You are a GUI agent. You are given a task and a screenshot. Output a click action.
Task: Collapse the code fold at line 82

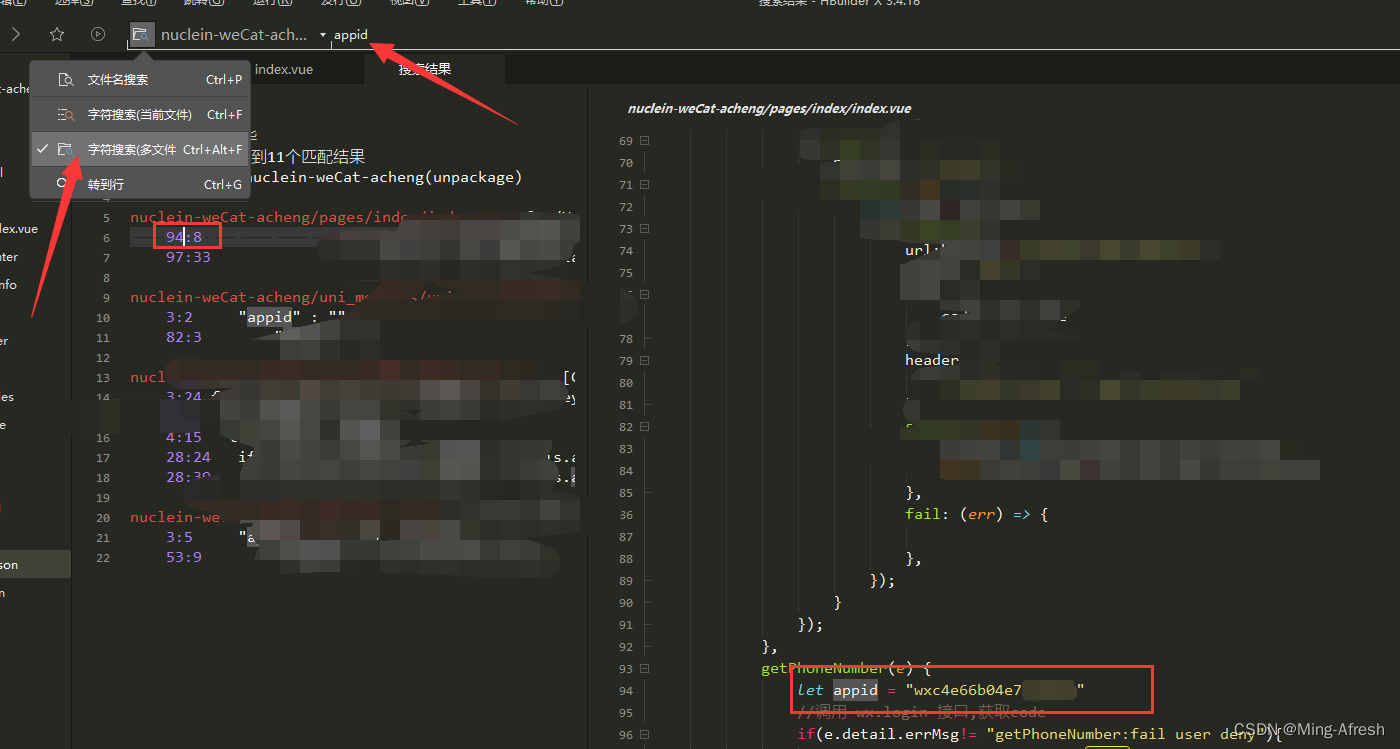(x=645, y=427)
